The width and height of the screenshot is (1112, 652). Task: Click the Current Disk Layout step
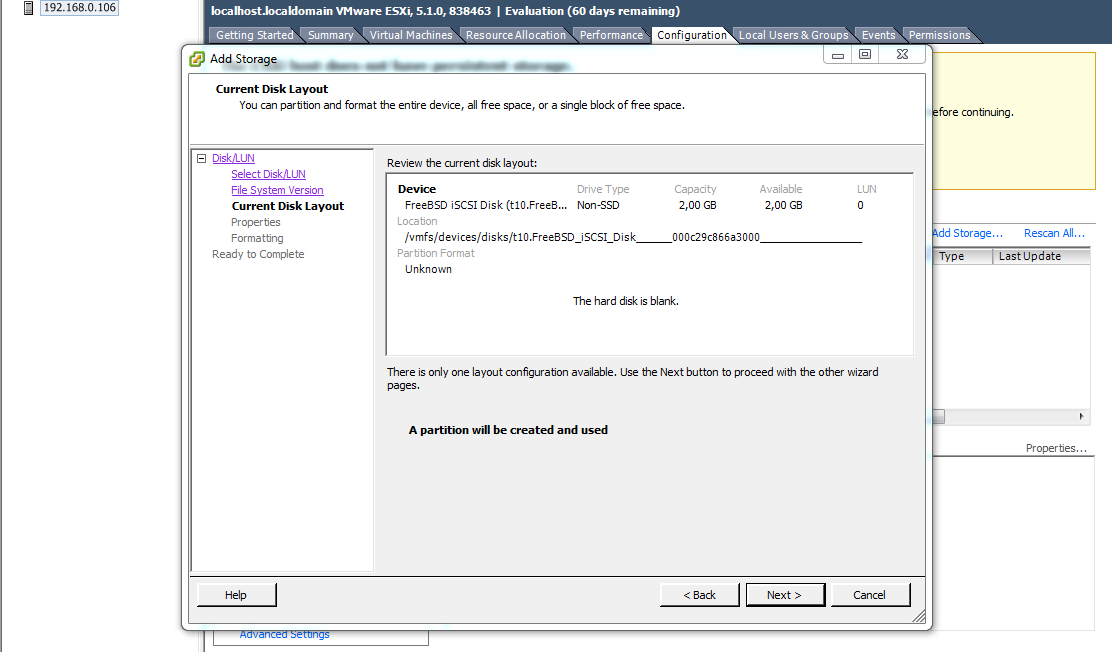[288, 206]
